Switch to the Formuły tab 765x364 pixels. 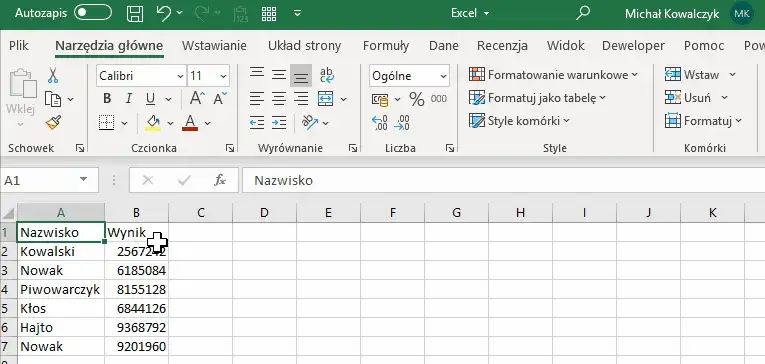click(x=386, y=46)
